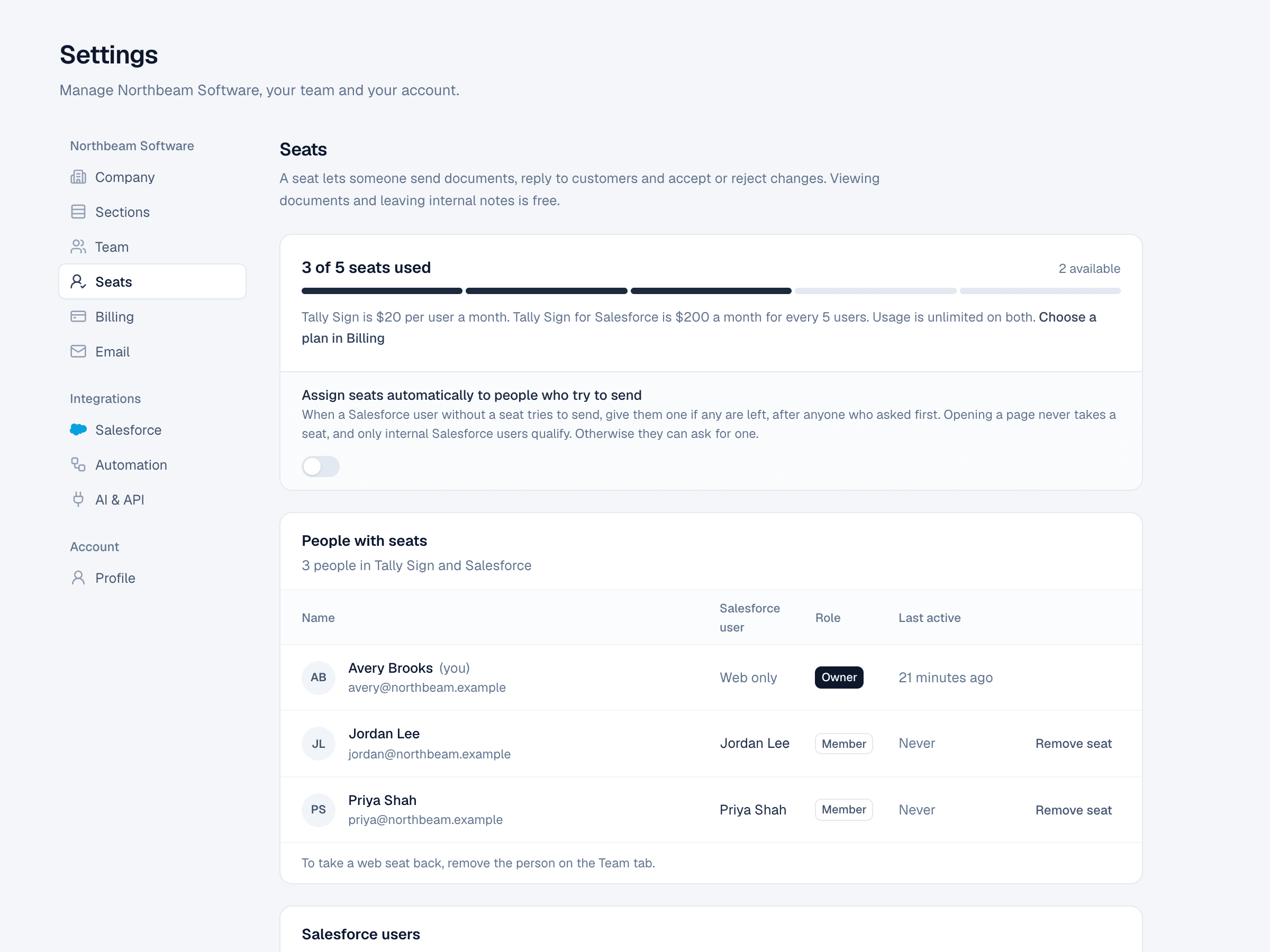Open Email settings envelope icon
The image size is (1270, 952).
78,352
